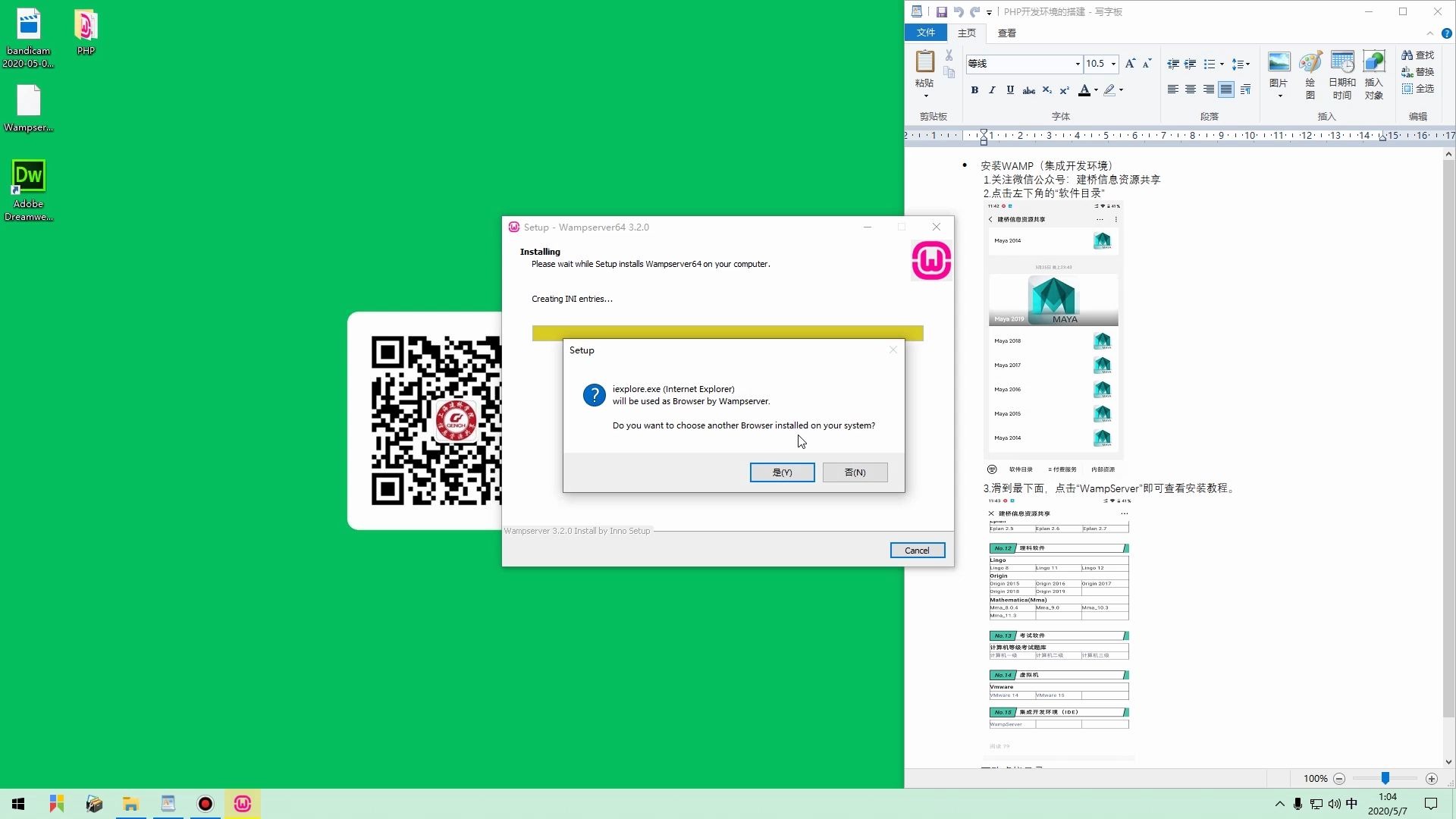Click 插入对象 insert object icon

click(x=1373, y=74)
